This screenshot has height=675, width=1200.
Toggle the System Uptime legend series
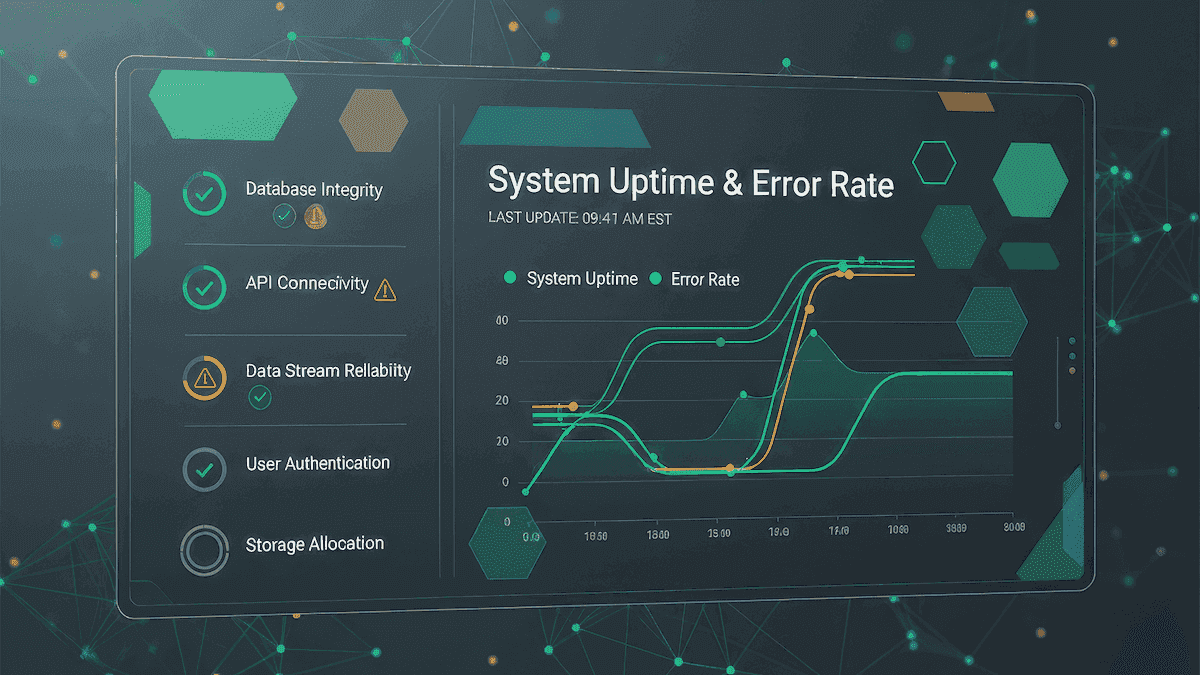click(571, 279)
